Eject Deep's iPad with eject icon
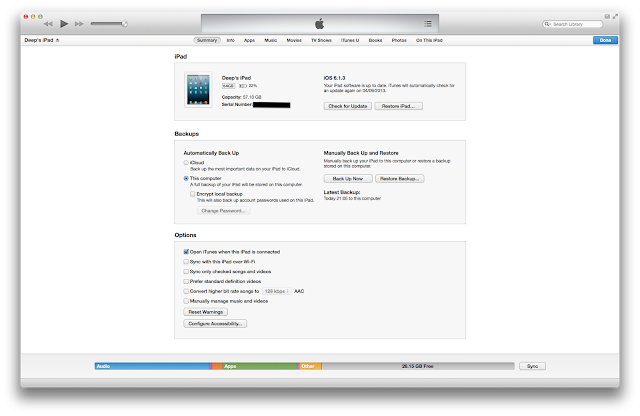Image resolution: width=640 pixels, height=416 pixels. [58, 40]
